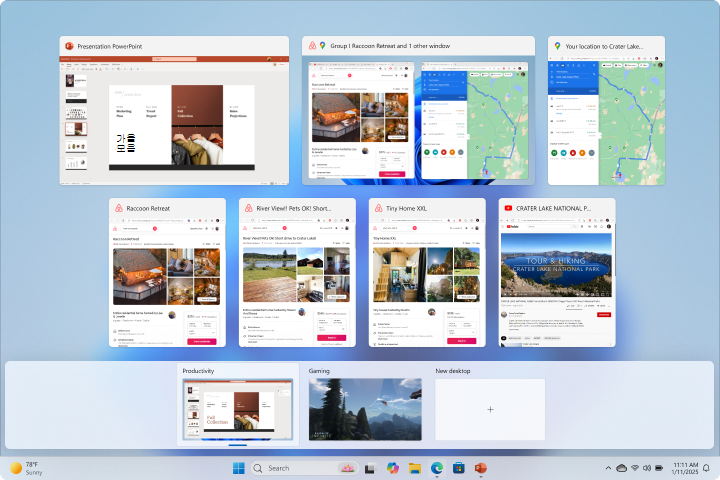
Task: Expand the hidden system tray icons chevron
Action: [x=608, y=468]
